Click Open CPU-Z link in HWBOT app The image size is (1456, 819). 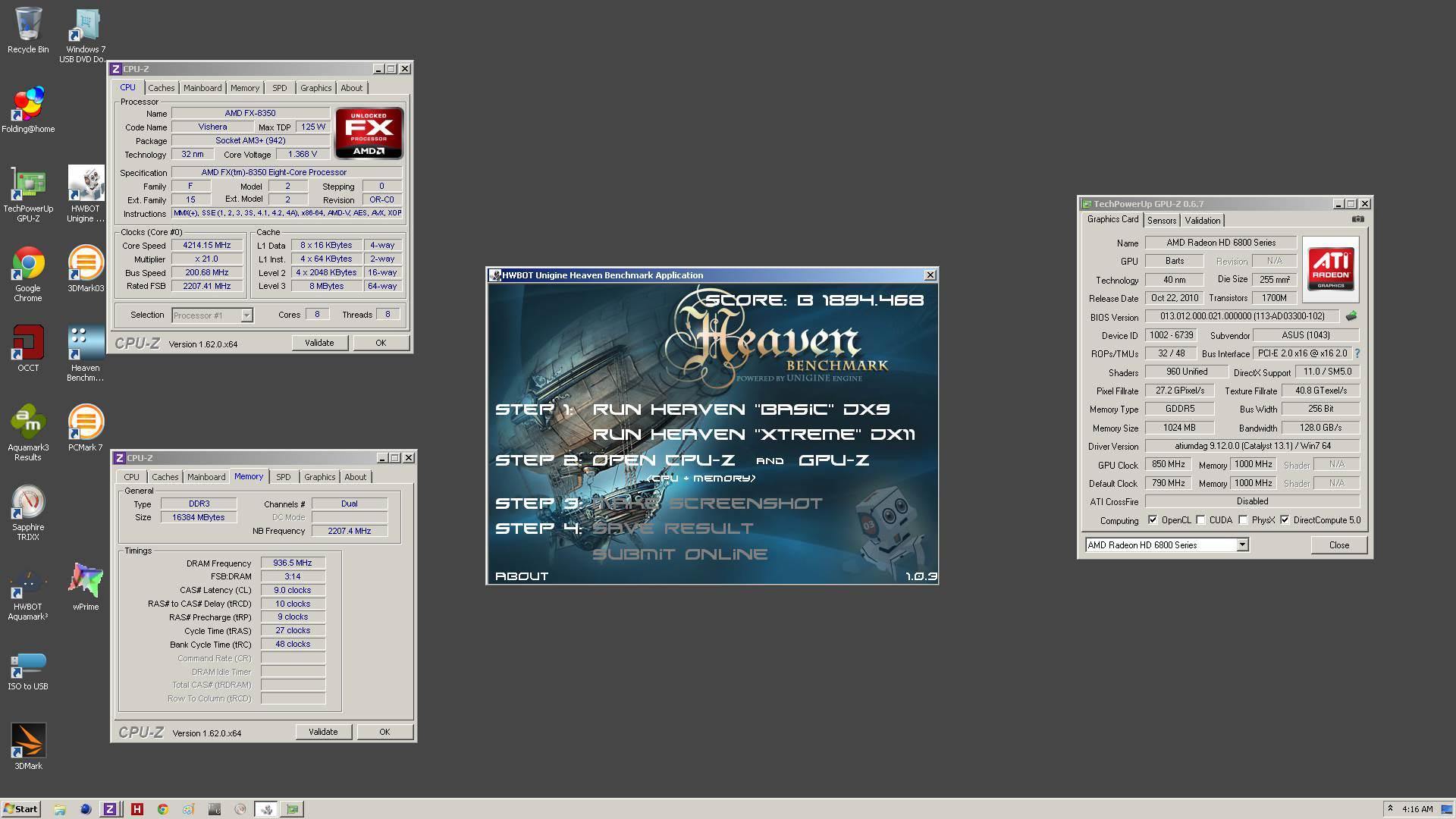(x=664, y=460)
